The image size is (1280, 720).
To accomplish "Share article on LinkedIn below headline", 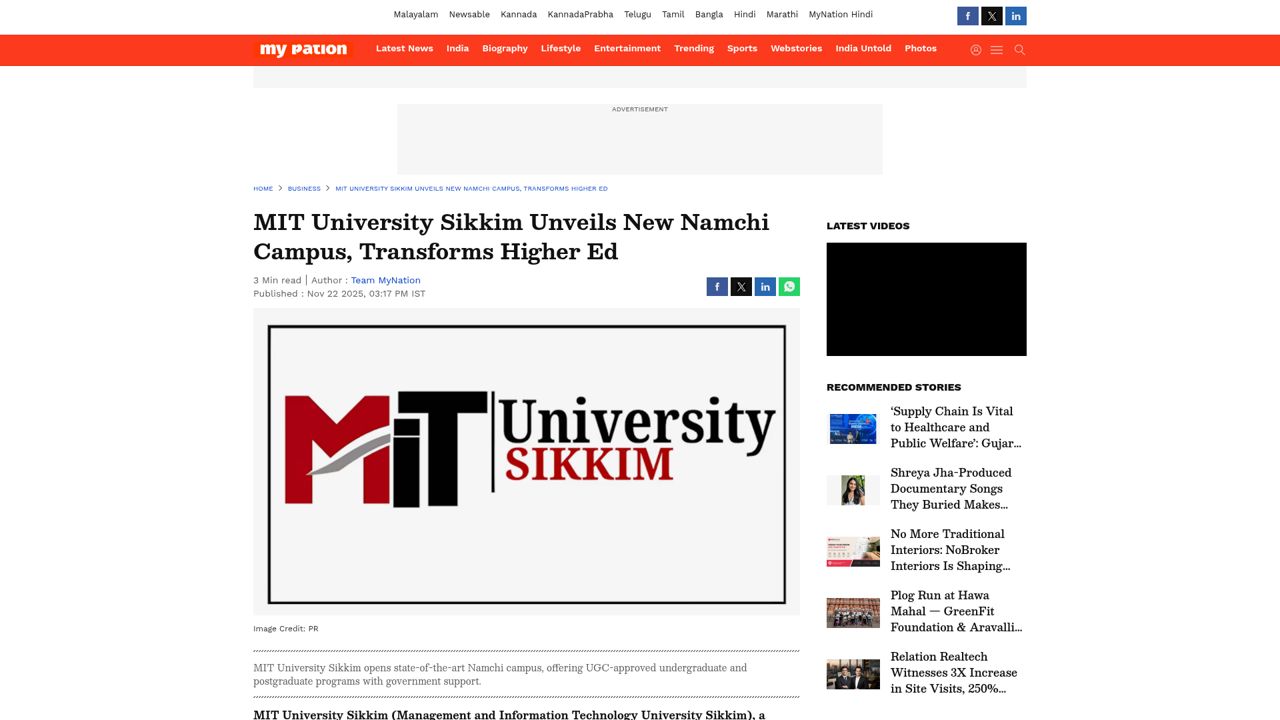I will pyautogui.click(x=765, y=287).
